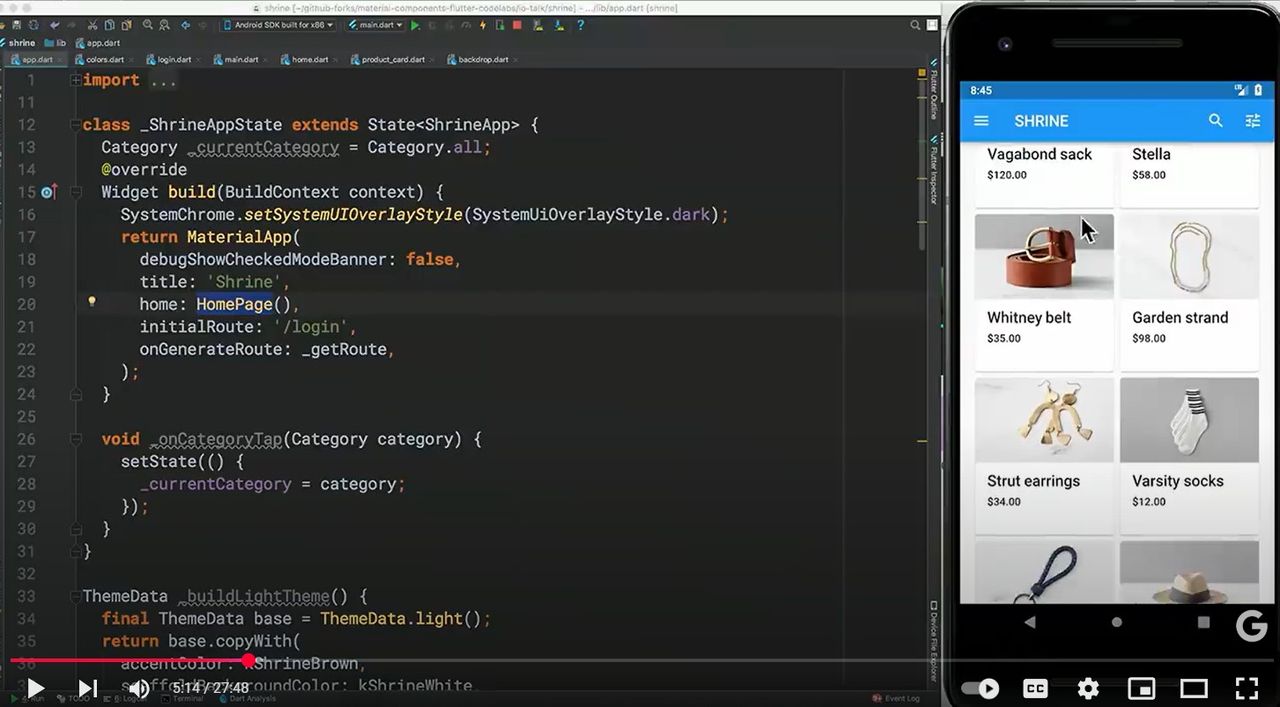Enable closed captions on the video
Screen dimensions: 1280x707
coord(1035,688)
